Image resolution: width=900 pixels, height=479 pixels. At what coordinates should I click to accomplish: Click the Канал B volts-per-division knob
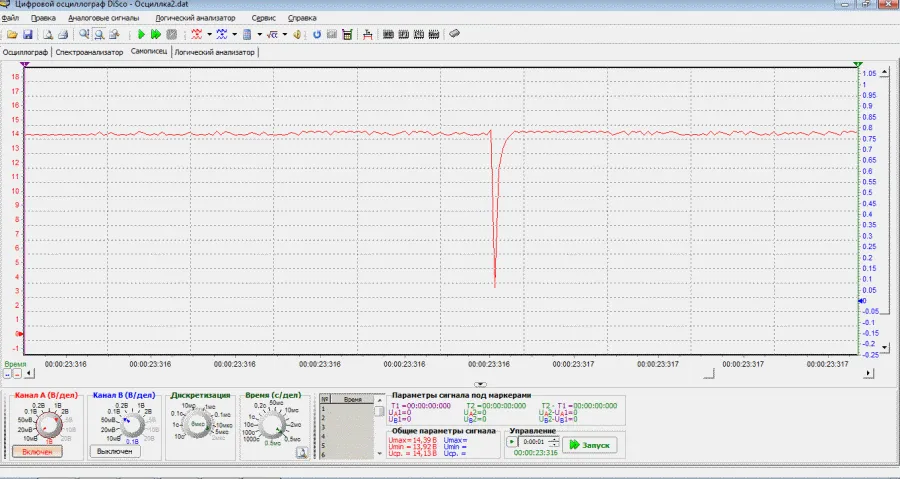(131, 425)
